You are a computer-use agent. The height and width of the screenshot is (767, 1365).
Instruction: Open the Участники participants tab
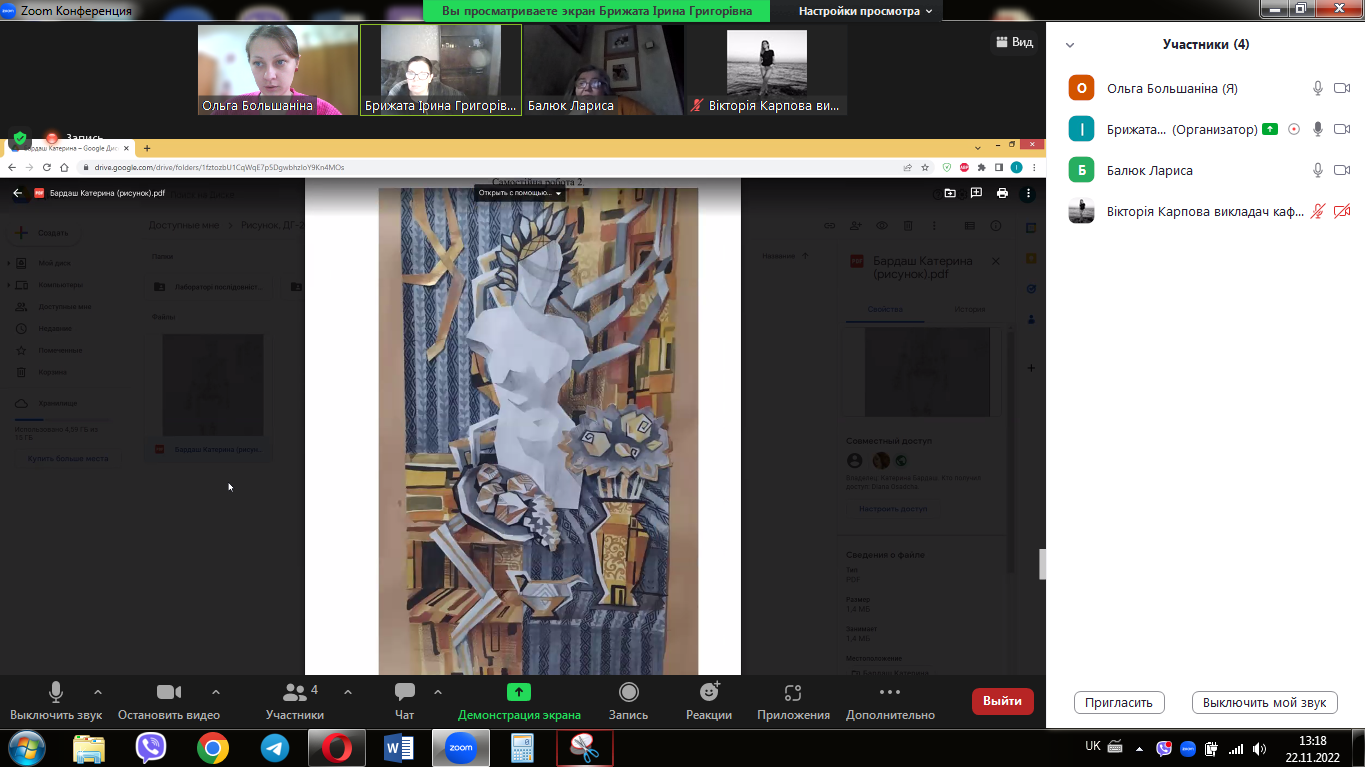294,693
